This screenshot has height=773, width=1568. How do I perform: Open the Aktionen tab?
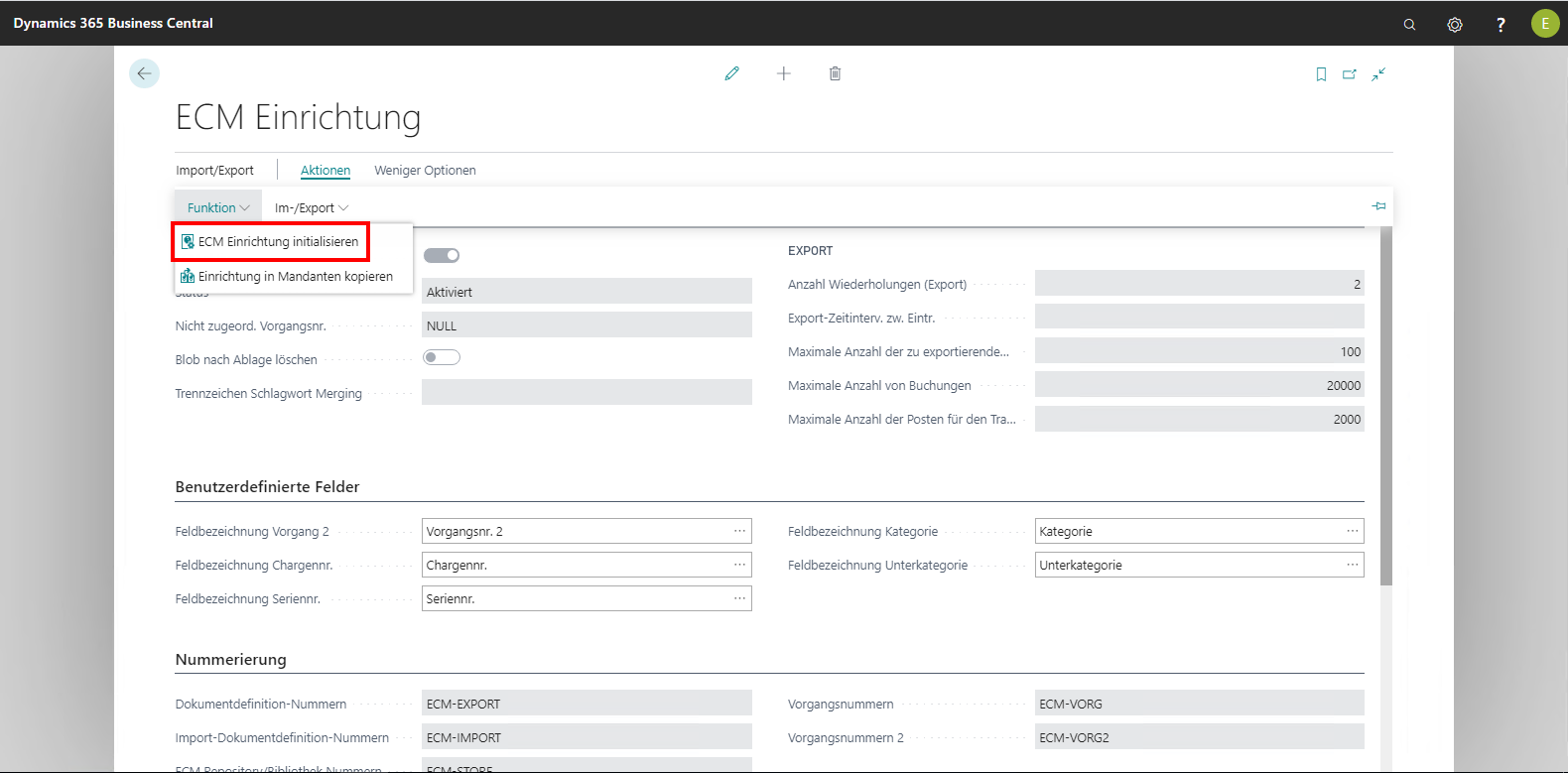[326, 171]
